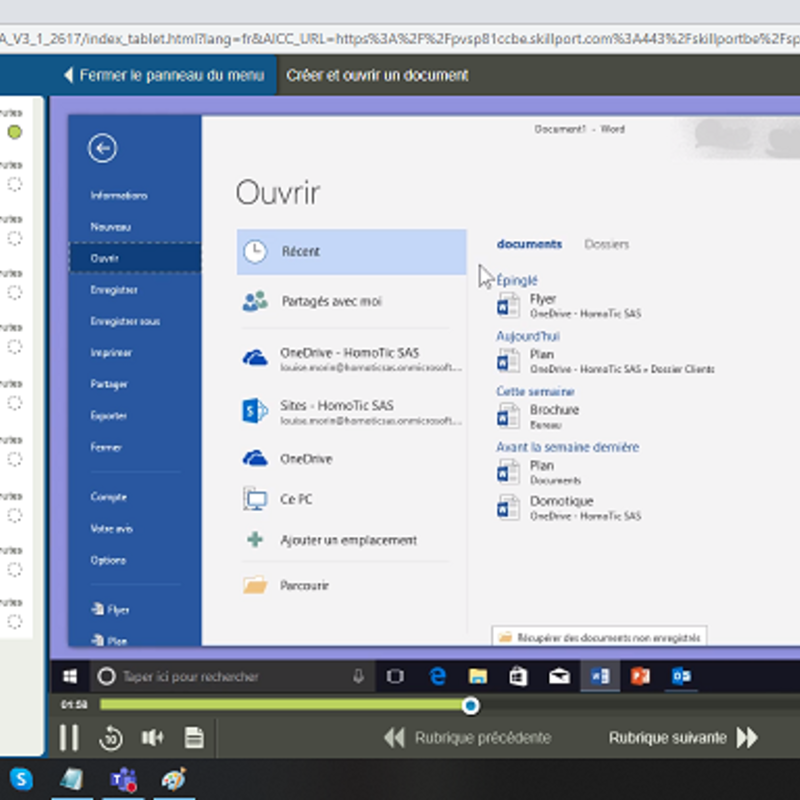Click Fermer le panneau du menu
The width and height of the screenshot is (800, 800).
(164, 75)
